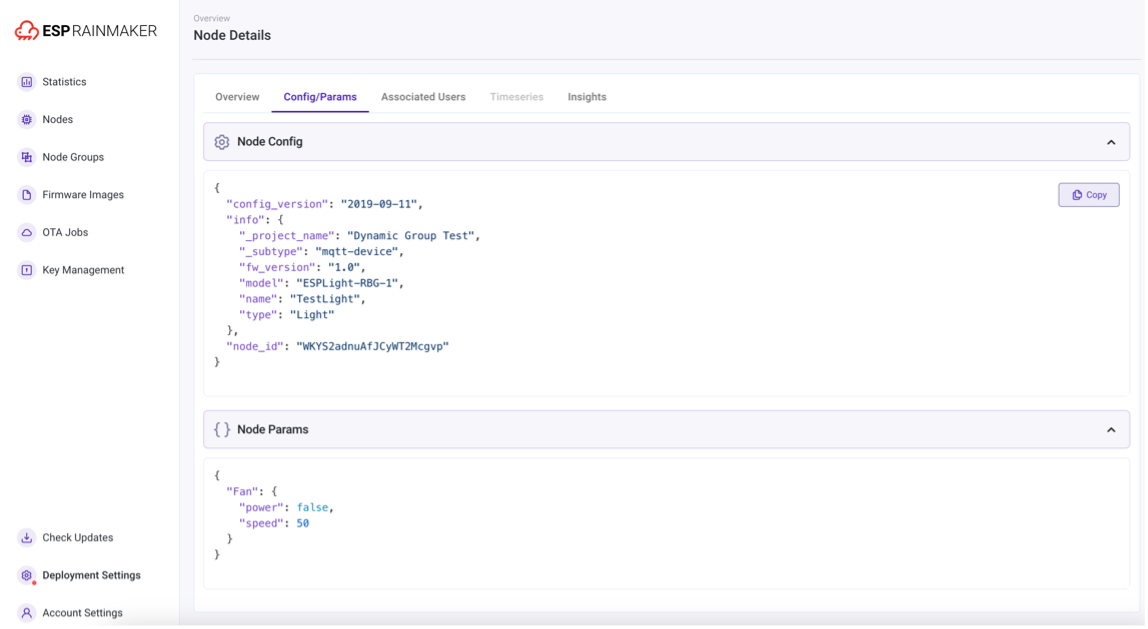Viewport: 1148px width, 629px height.
Task: Go to the Nodes page
Action: [x=57, y=119]
